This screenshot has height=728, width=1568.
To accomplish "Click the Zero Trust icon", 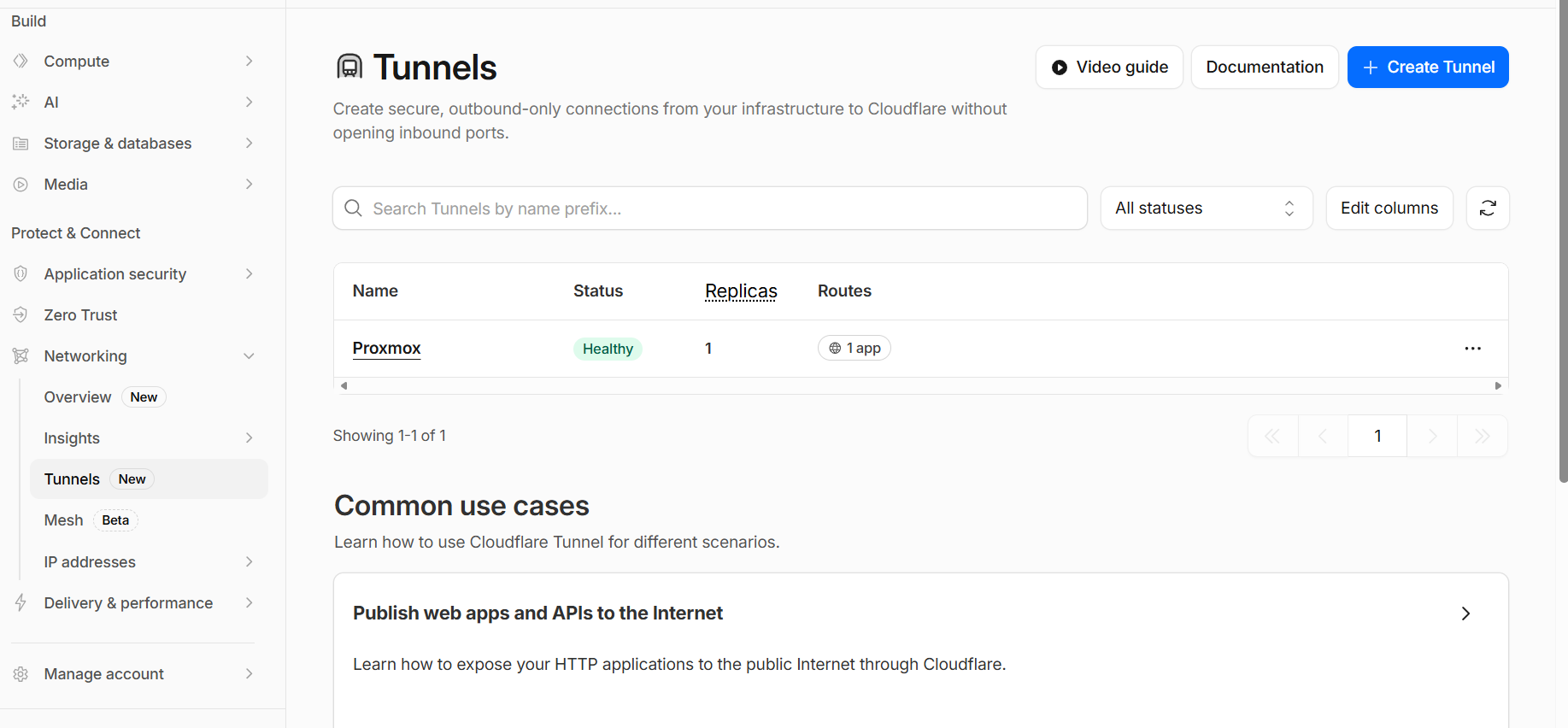I will coord(21,315).
